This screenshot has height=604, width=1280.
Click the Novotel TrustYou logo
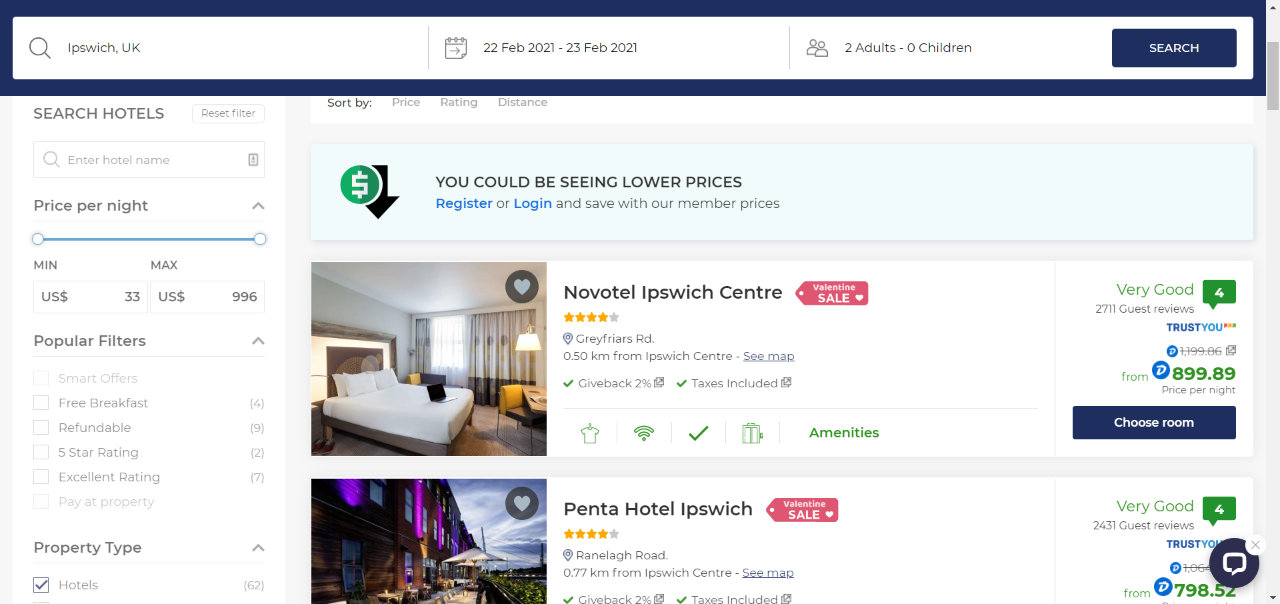click(1201, 327)
